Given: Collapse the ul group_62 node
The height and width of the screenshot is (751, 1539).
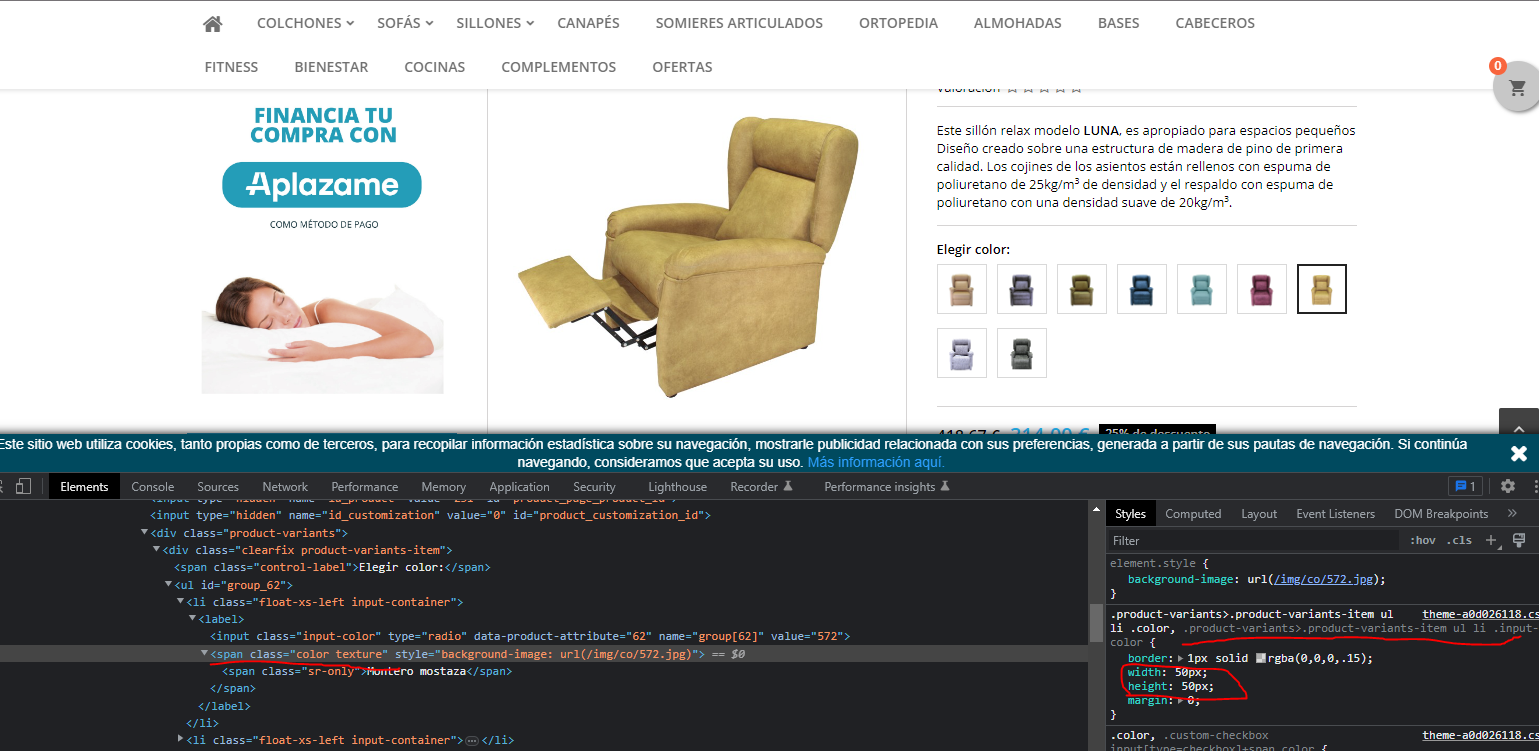Looking at the screenshot, I should click(x=168, y=584).
